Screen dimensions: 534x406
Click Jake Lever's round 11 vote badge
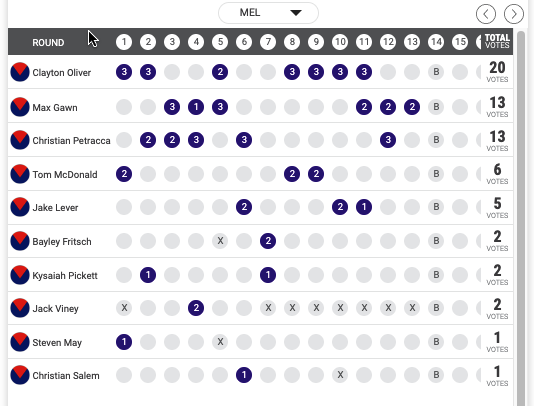point(364,207)
